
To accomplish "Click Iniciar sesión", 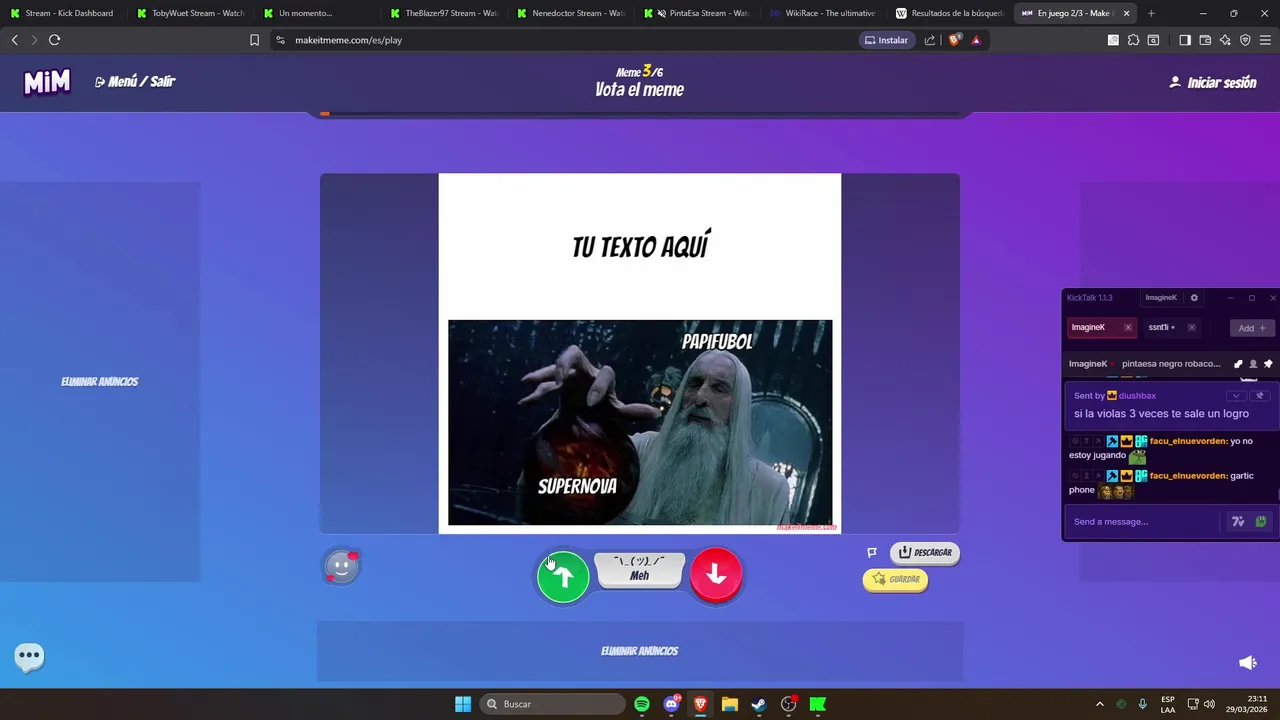I will click(1212, 83).
